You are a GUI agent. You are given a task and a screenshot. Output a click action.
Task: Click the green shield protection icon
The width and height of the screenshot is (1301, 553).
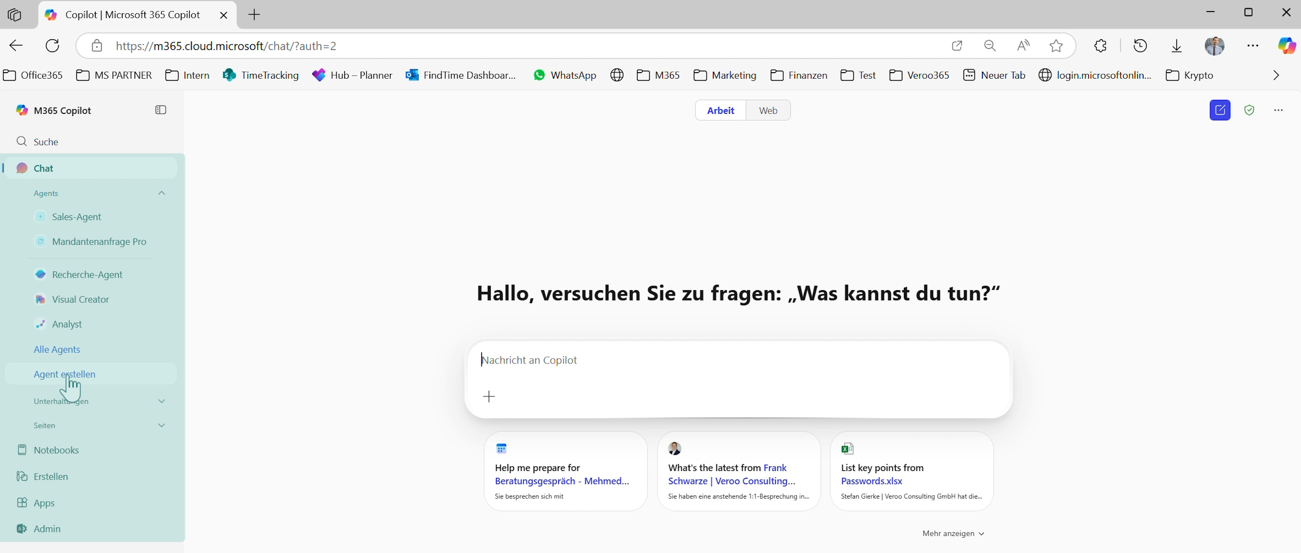(1249, 110)
